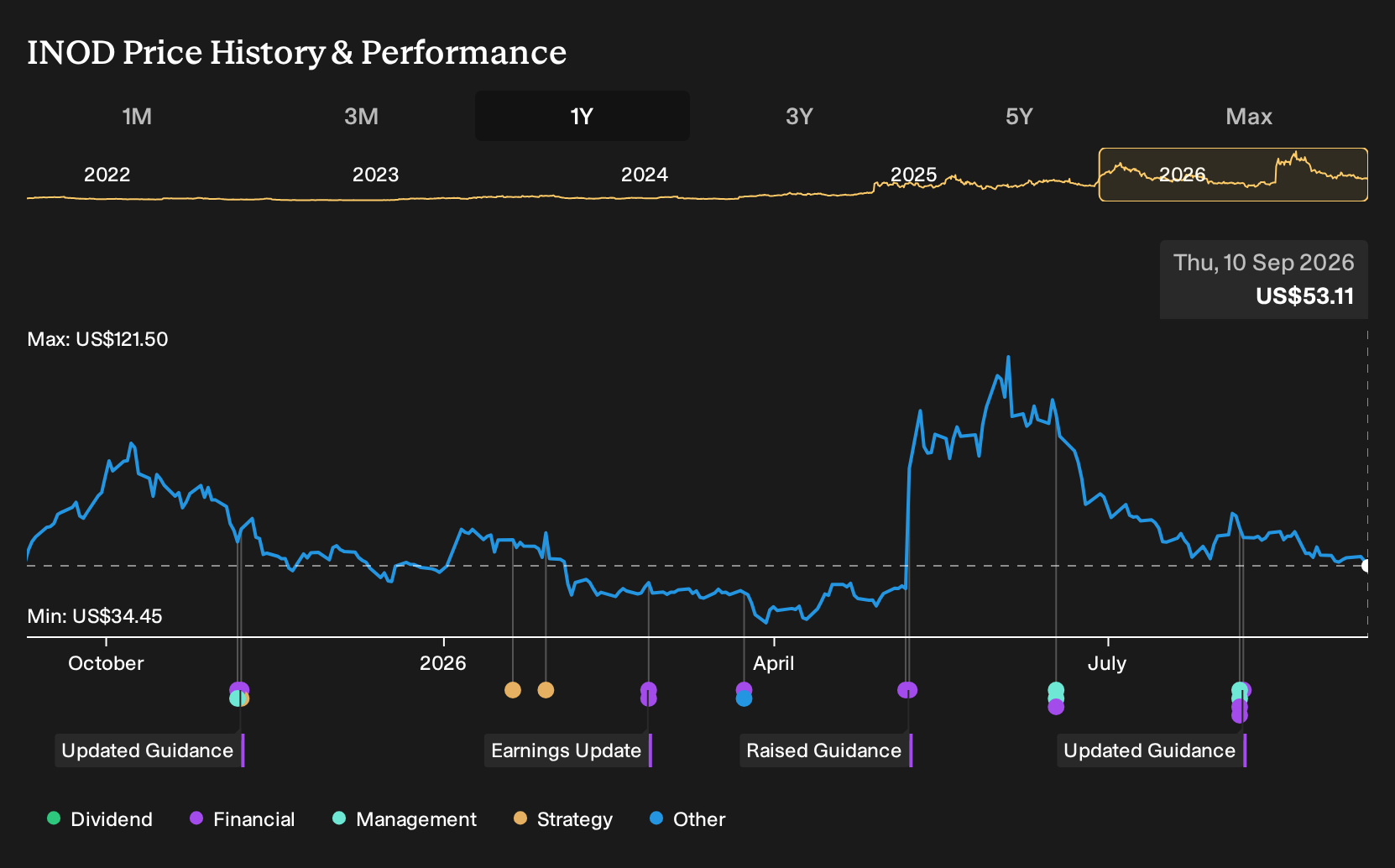Click the US$53.11 price in the tooltip
The image size is (1395, 868).
[x=1305, y=296]
